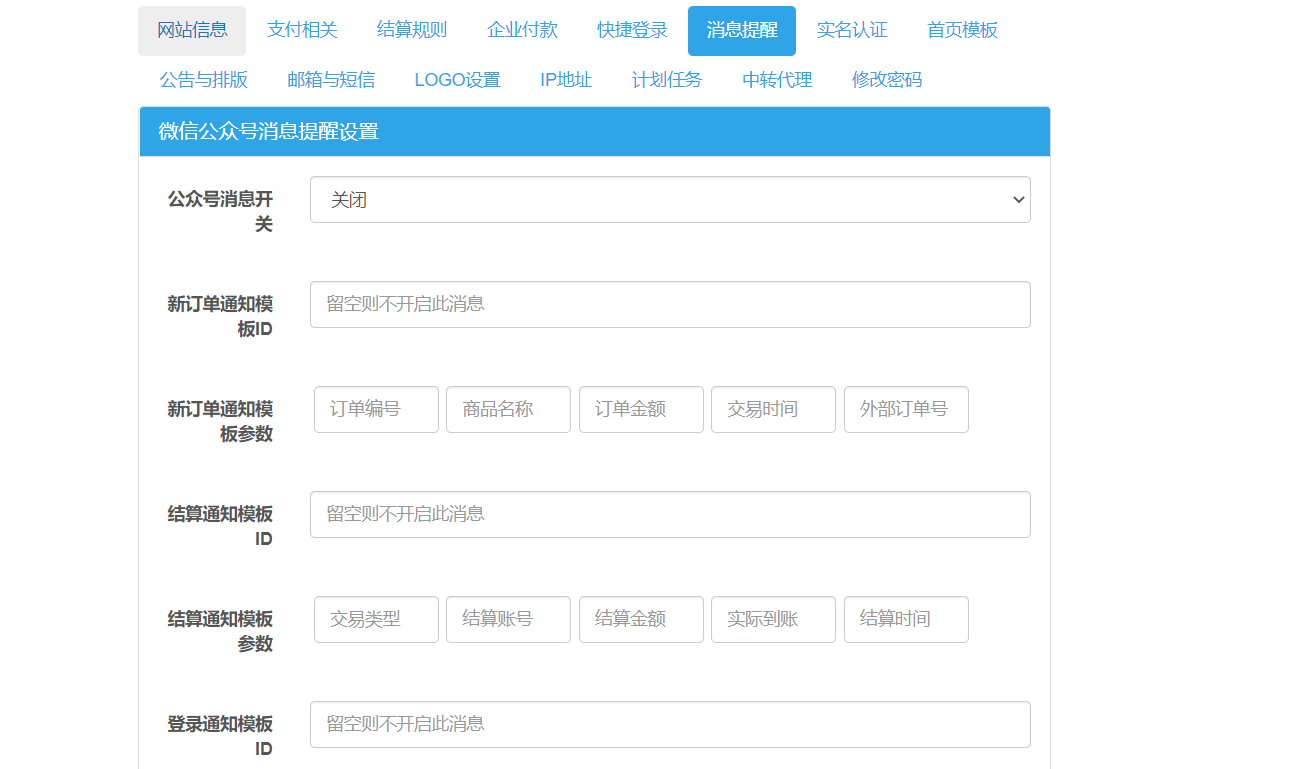Screen dimensions: 1307x769
Task: Click the 新订单通知模板ID input field
Action: click(x=670, y=304)
